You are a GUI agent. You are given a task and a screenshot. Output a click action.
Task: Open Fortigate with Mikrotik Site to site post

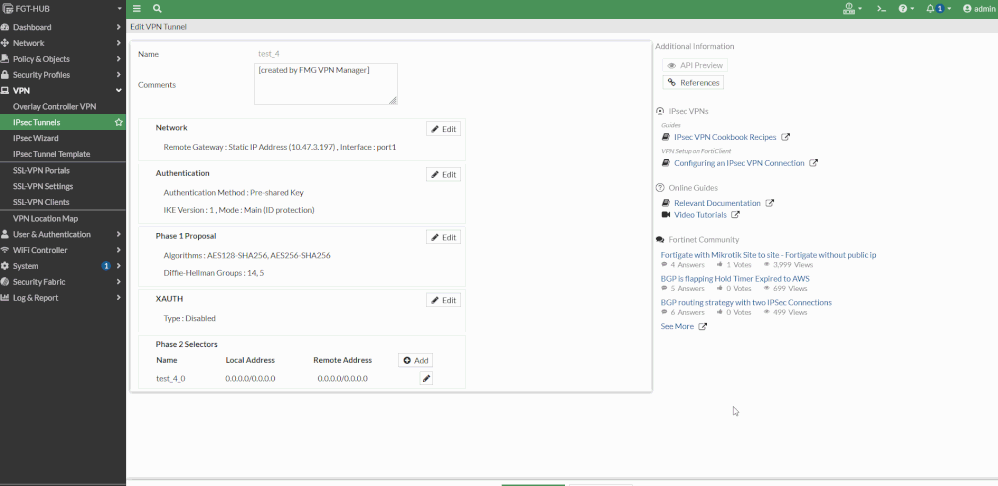tap(768, 255)
